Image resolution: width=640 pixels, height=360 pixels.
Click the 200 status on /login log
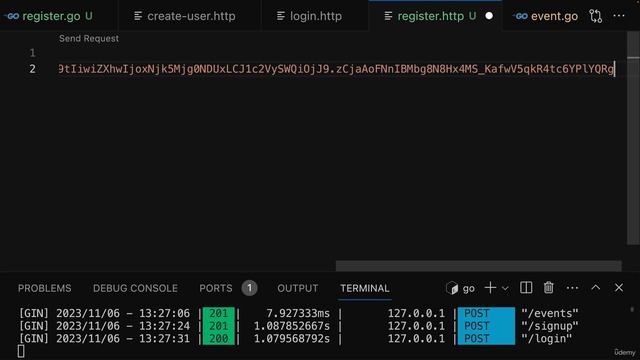pos(219,338)
